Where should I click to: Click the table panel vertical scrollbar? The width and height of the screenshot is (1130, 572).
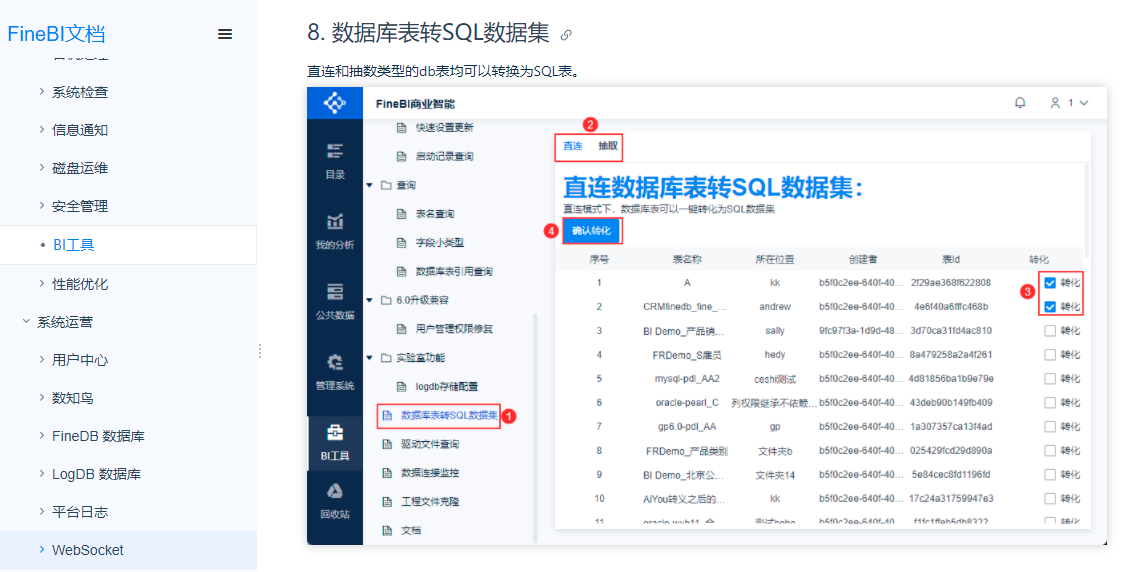pos(1087,210)
